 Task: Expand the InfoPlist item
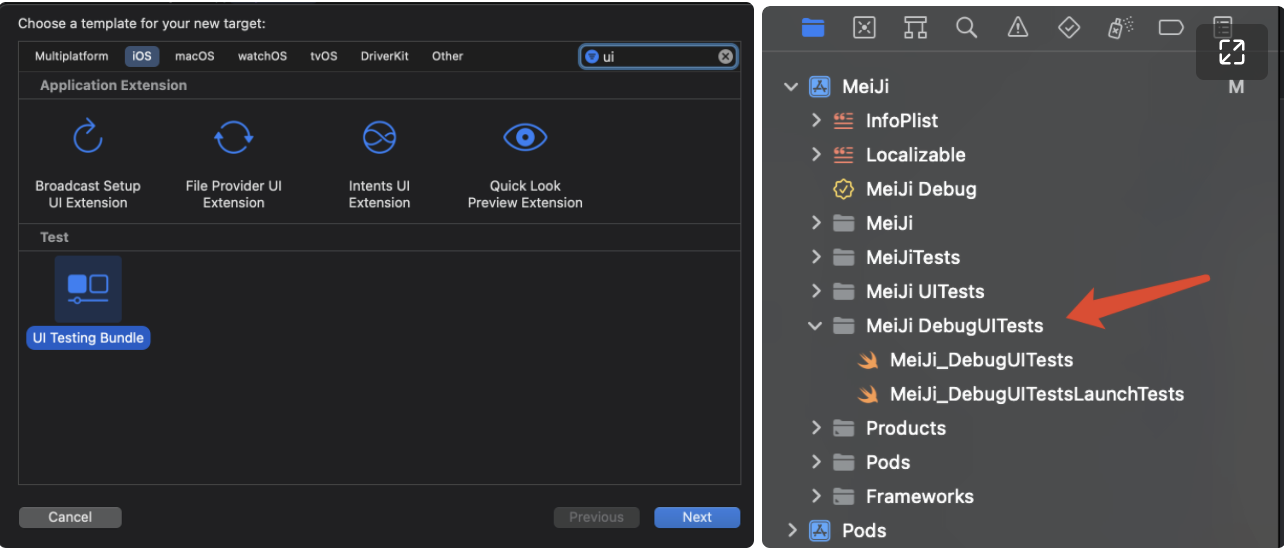pos(816,121)
